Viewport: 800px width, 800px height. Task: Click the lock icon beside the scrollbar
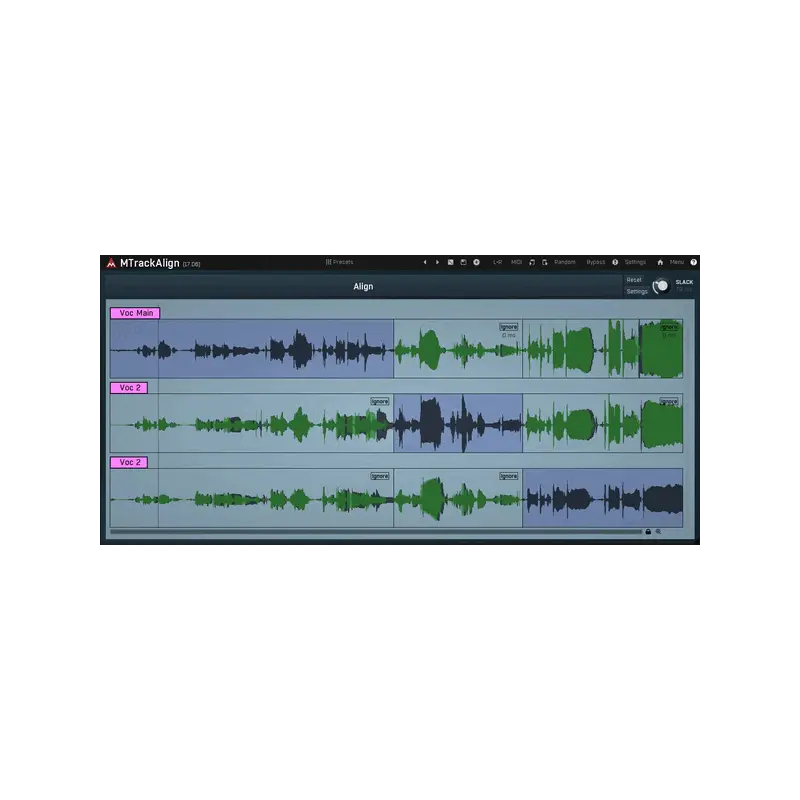coord(648,532)
